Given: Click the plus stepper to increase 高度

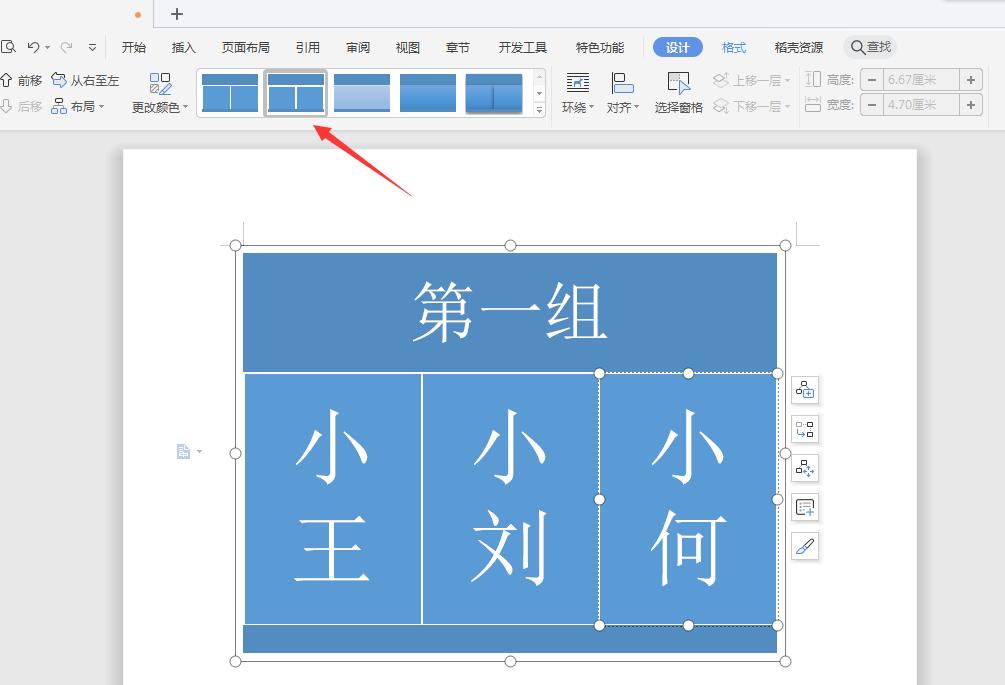Looking at the screenshot, I should click(970, 78).
